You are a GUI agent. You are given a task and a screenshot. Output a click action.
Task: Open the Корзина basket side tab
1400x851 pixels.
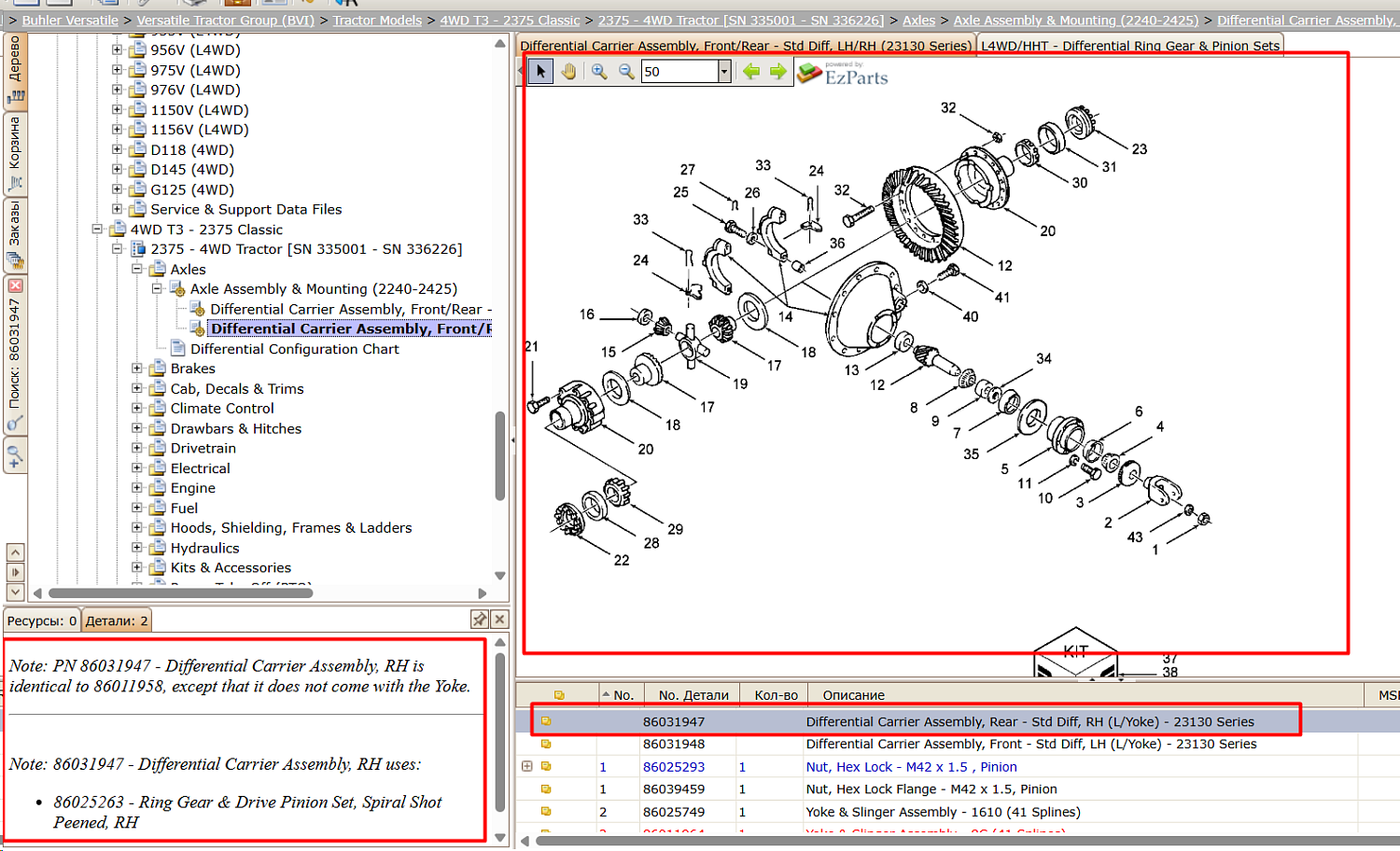tap(15, 153)
